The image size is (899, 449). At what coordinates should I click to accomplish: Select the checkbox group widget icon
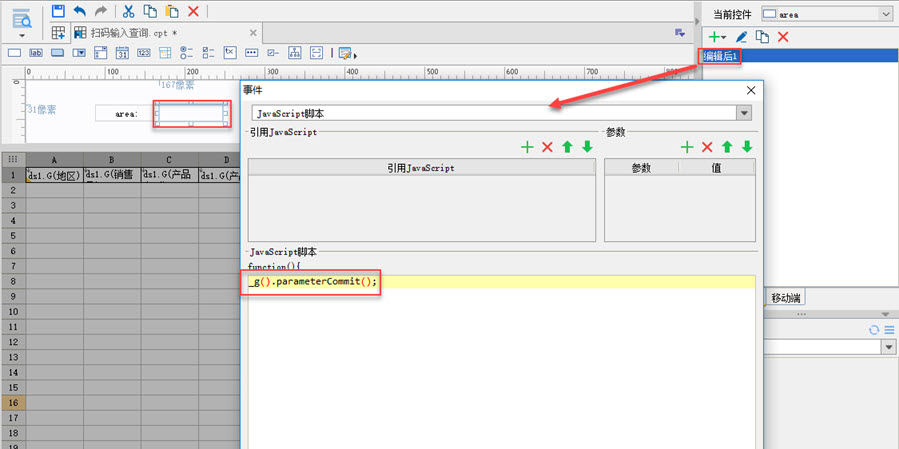(x=209, y=53)
